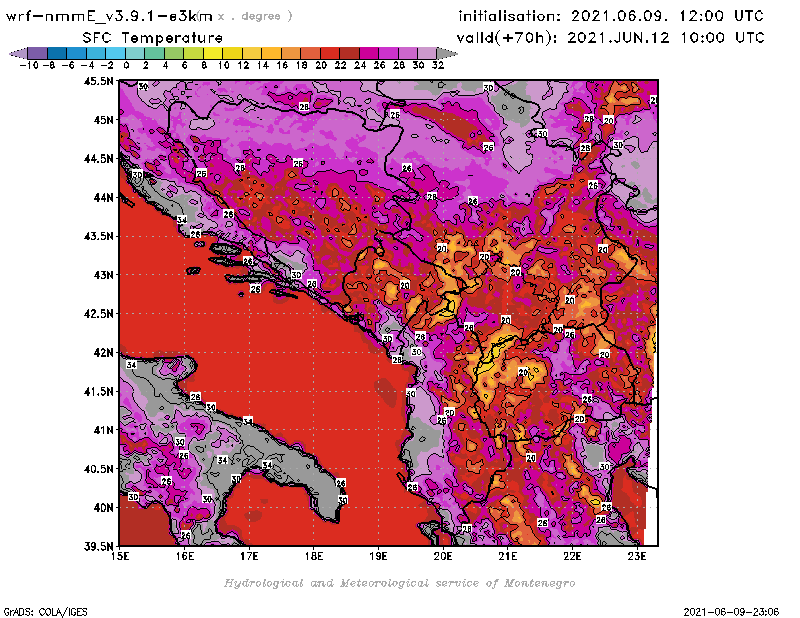
Task: Click the '23E' longitude label
Action: [637, 556]
